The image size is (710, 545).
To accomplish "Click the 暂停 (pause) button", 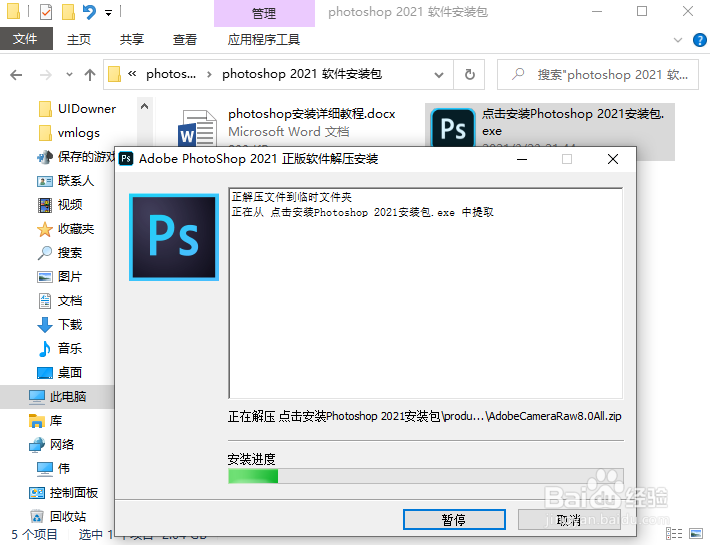I will click(x=454, y=520).
